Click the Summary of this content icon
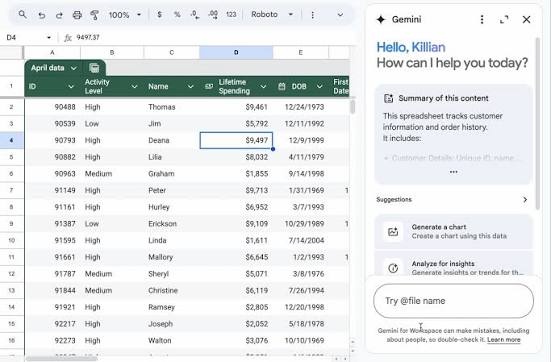 388,98
